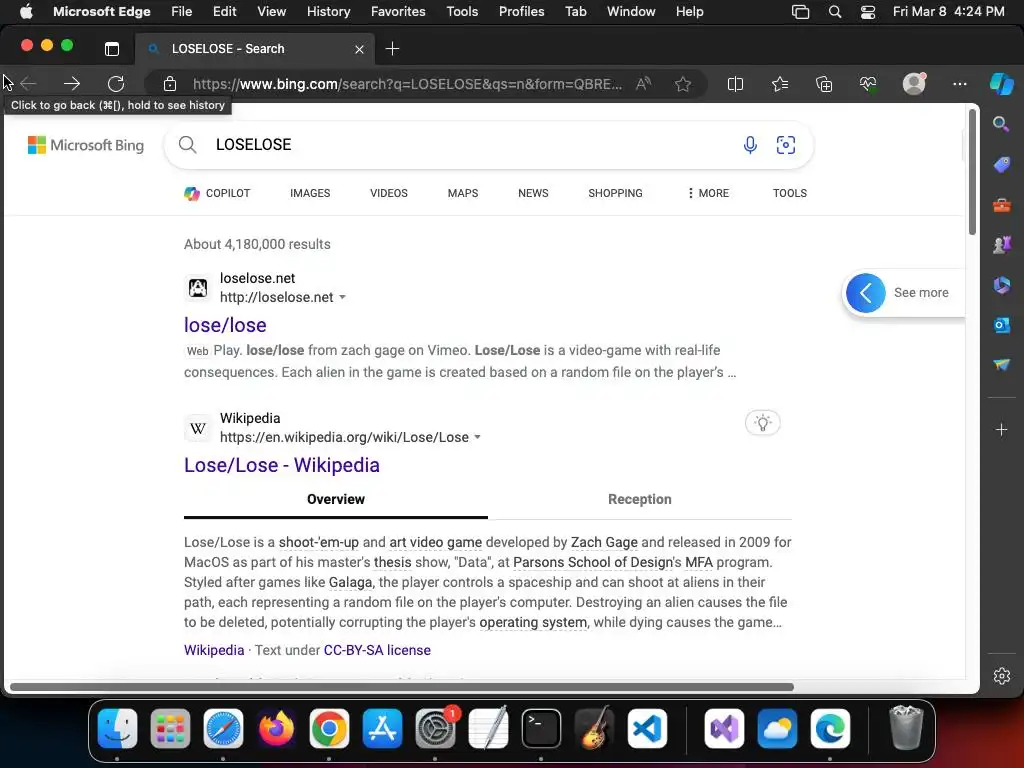This screenshot has height=768, width=1024.
Task: Open the split screen icon
Action: point(735,84)
